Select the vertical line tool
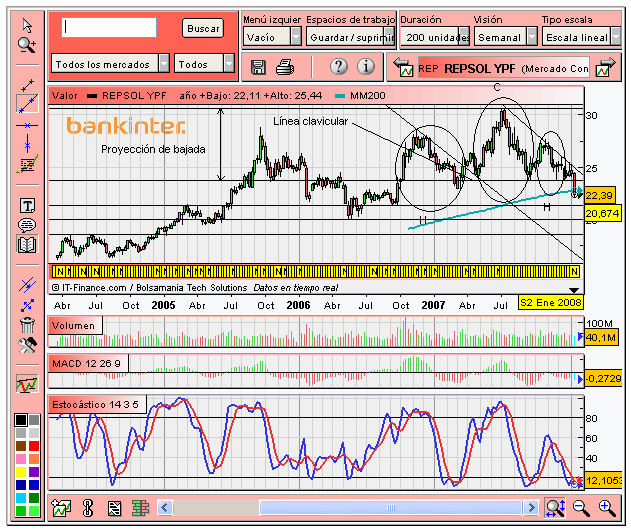Viewport: 631px width, 531px height. 27,144
